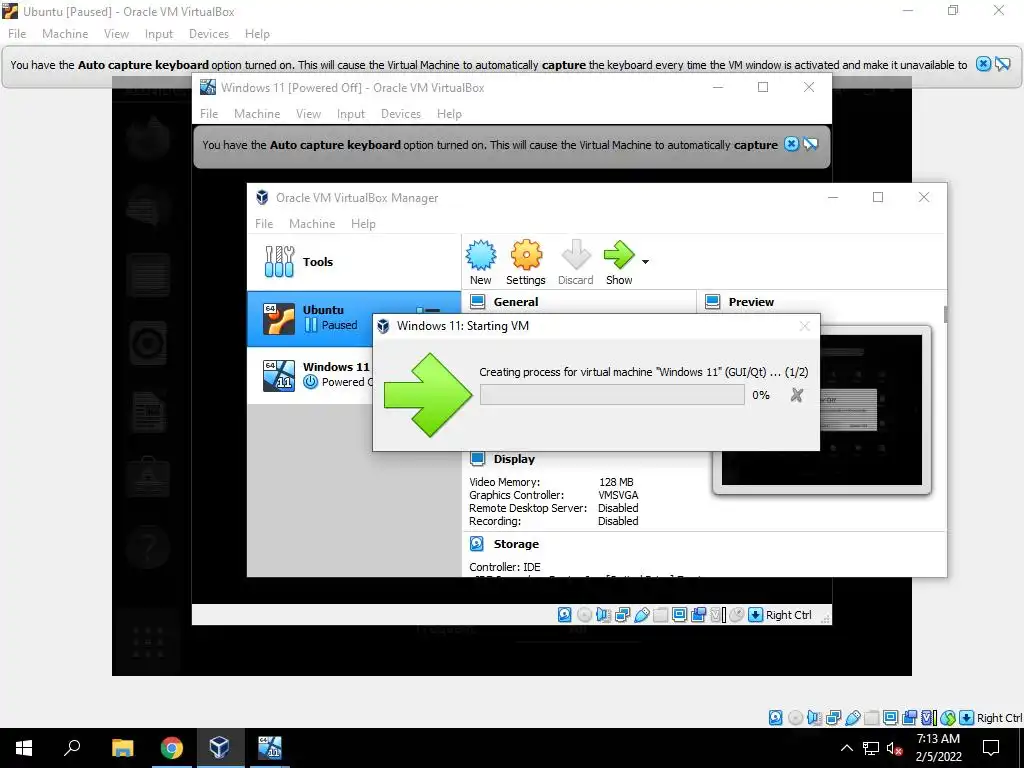Viewport: 1024px width, 768px height.
Task: Click mouse integration icon in Ubuntu status bar
Action: pyautogui.click(x=948, y=718)
